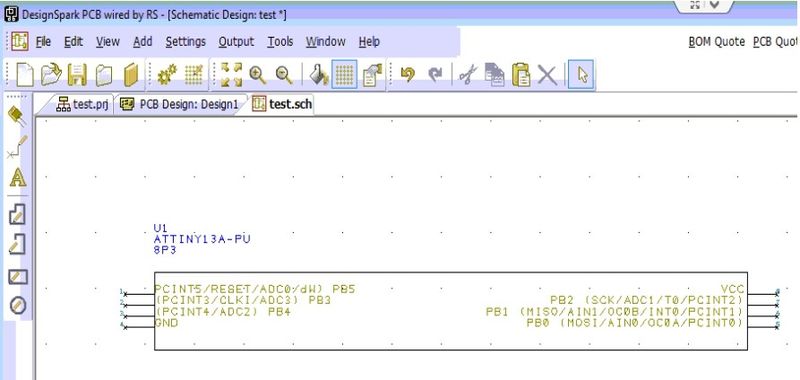Click pin 1 terminal of U1
Screen dimensions: 800x380
coord(126,294)
